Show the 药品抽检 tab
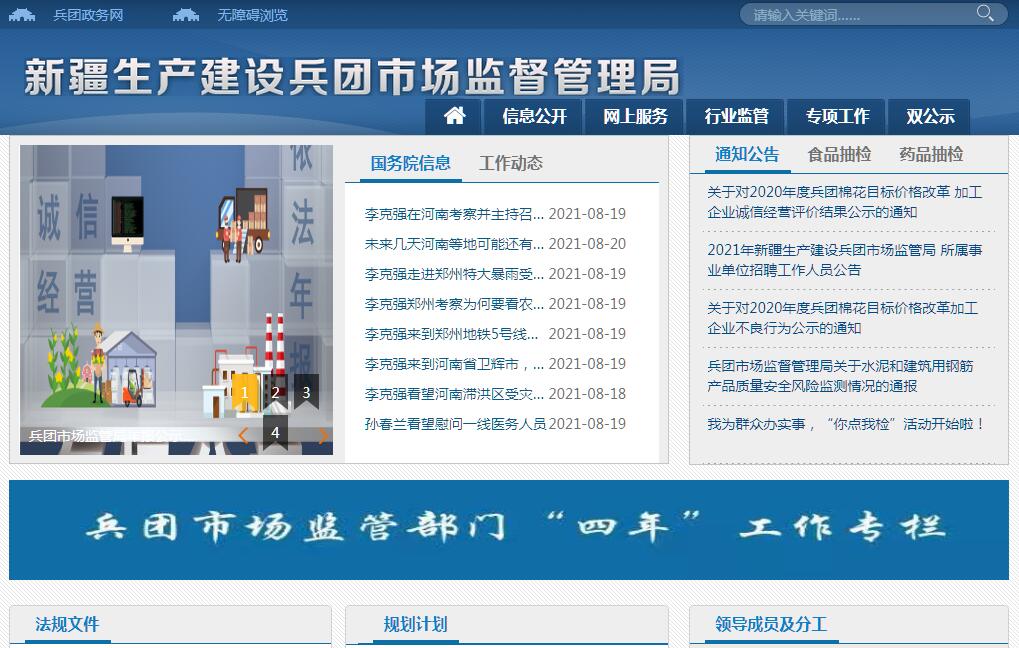This screenshot has width=1019, height=648. [x=930, y=154]
